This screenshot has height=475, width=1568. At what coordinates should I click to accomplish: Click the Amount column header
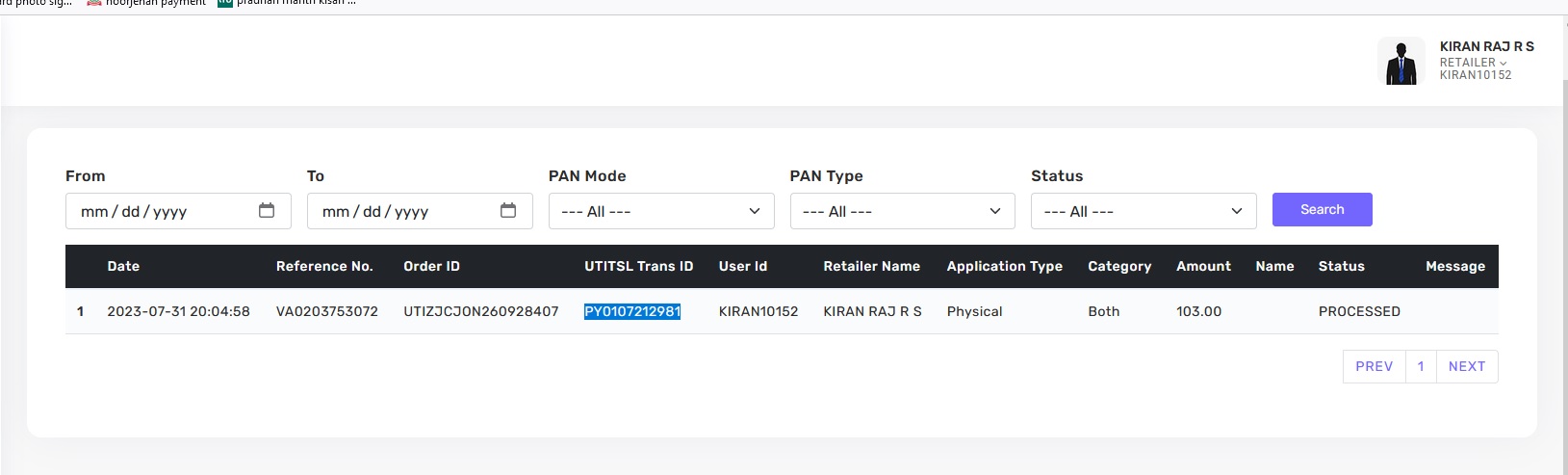1203,266
